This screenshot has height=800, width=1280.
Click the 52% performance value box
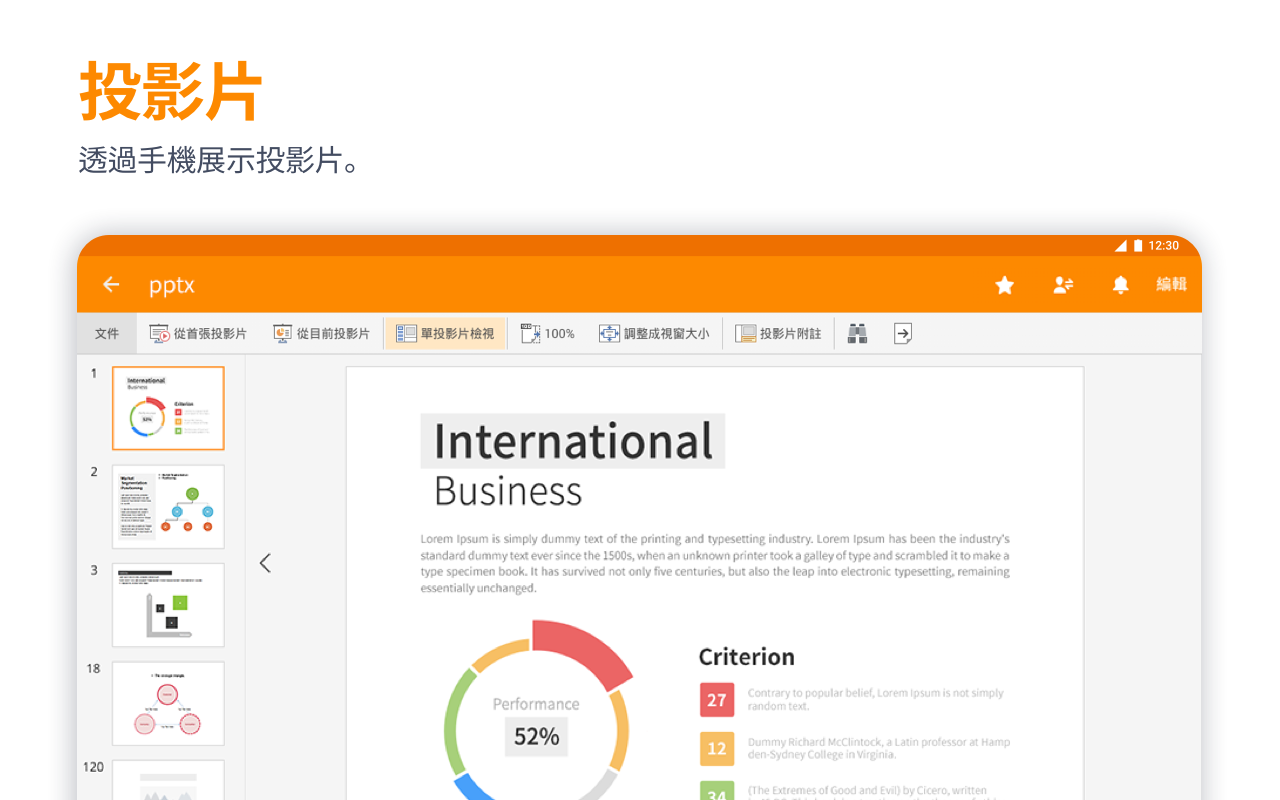[x=536, y=737]
